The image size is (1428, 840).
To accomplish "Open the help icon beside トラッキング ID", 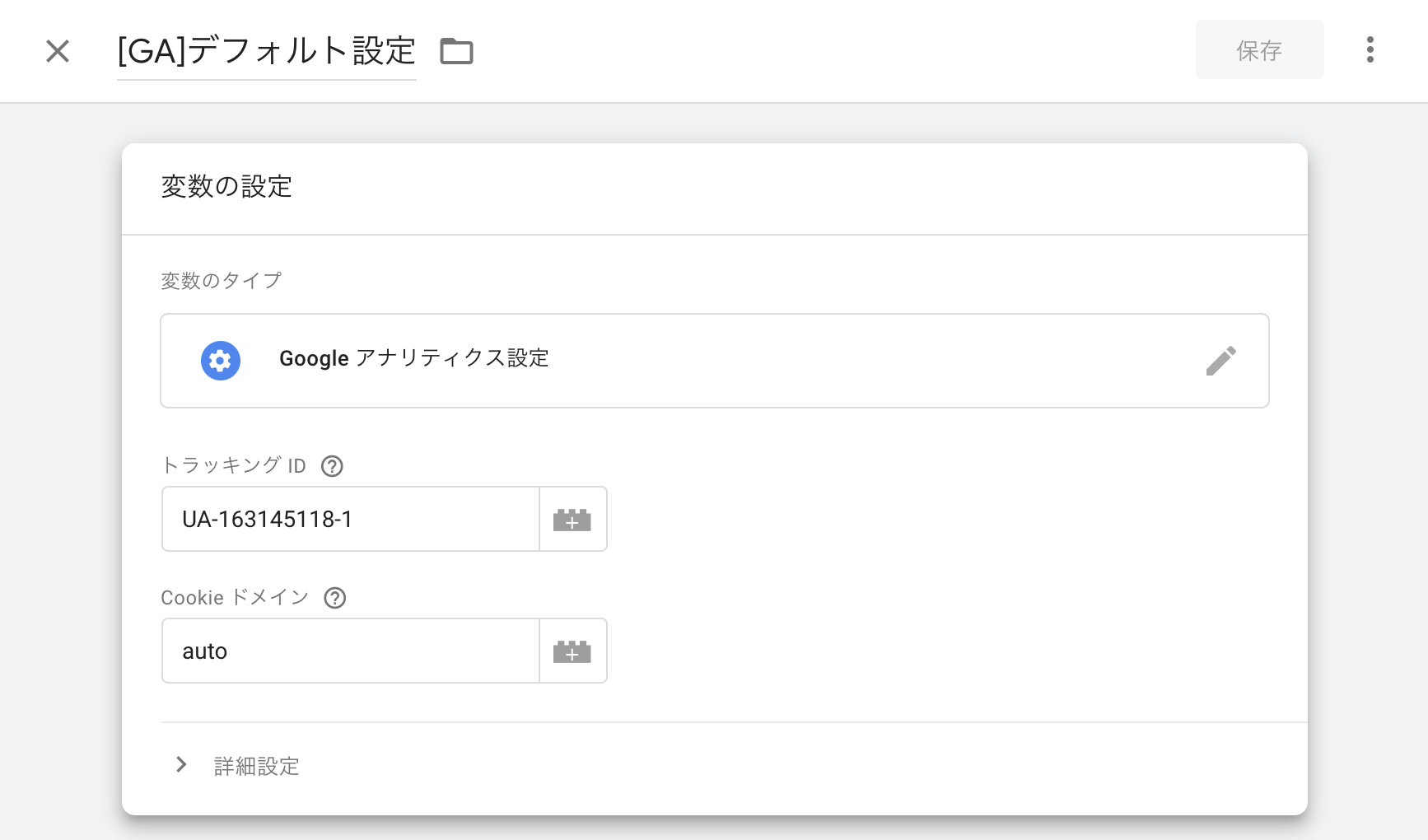I will click(332, 466).
